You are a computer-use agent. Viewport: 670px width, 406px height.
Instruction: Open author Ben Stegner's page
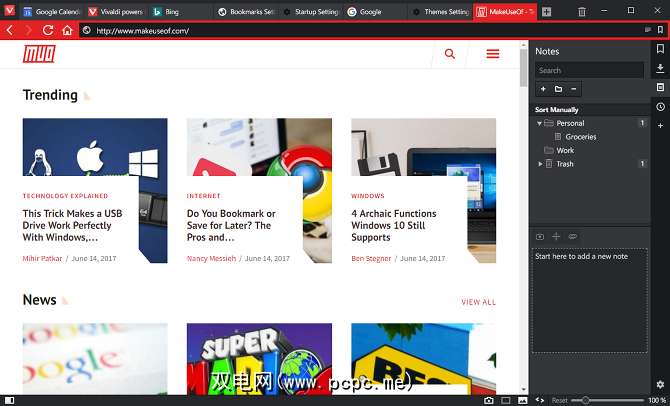pyautogui.click(x=371, y=259)
